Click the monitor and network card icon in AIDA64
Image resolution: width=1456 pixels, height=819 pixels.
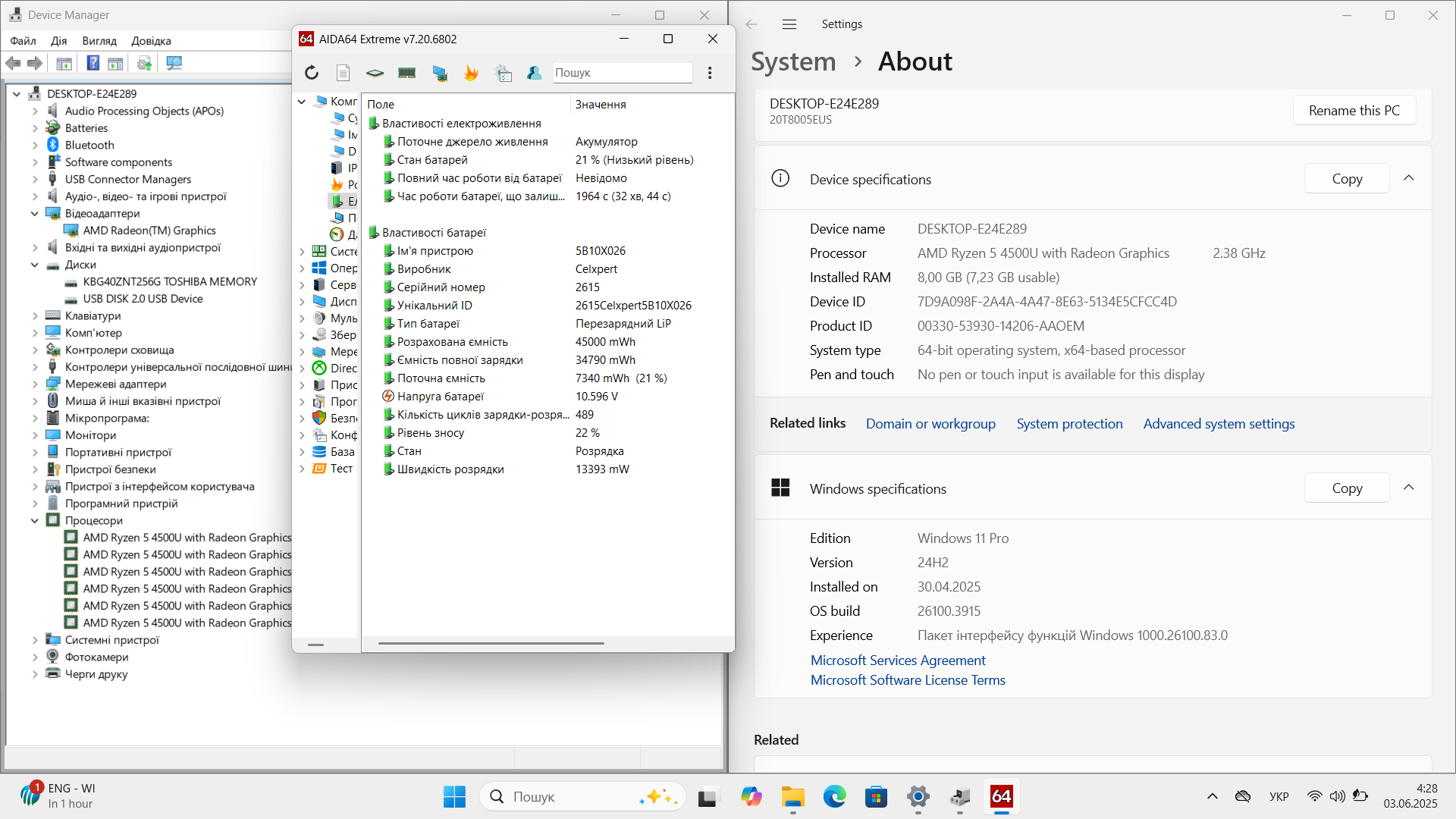coord(440,73)
